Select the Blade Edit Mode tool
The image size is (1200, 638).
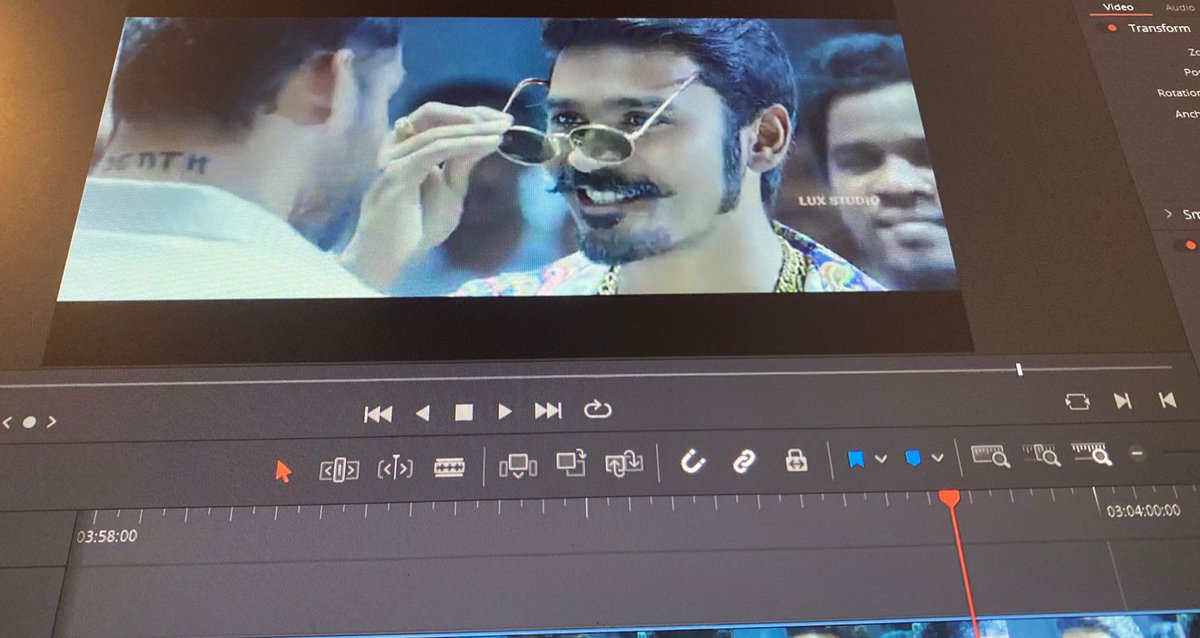450,467
